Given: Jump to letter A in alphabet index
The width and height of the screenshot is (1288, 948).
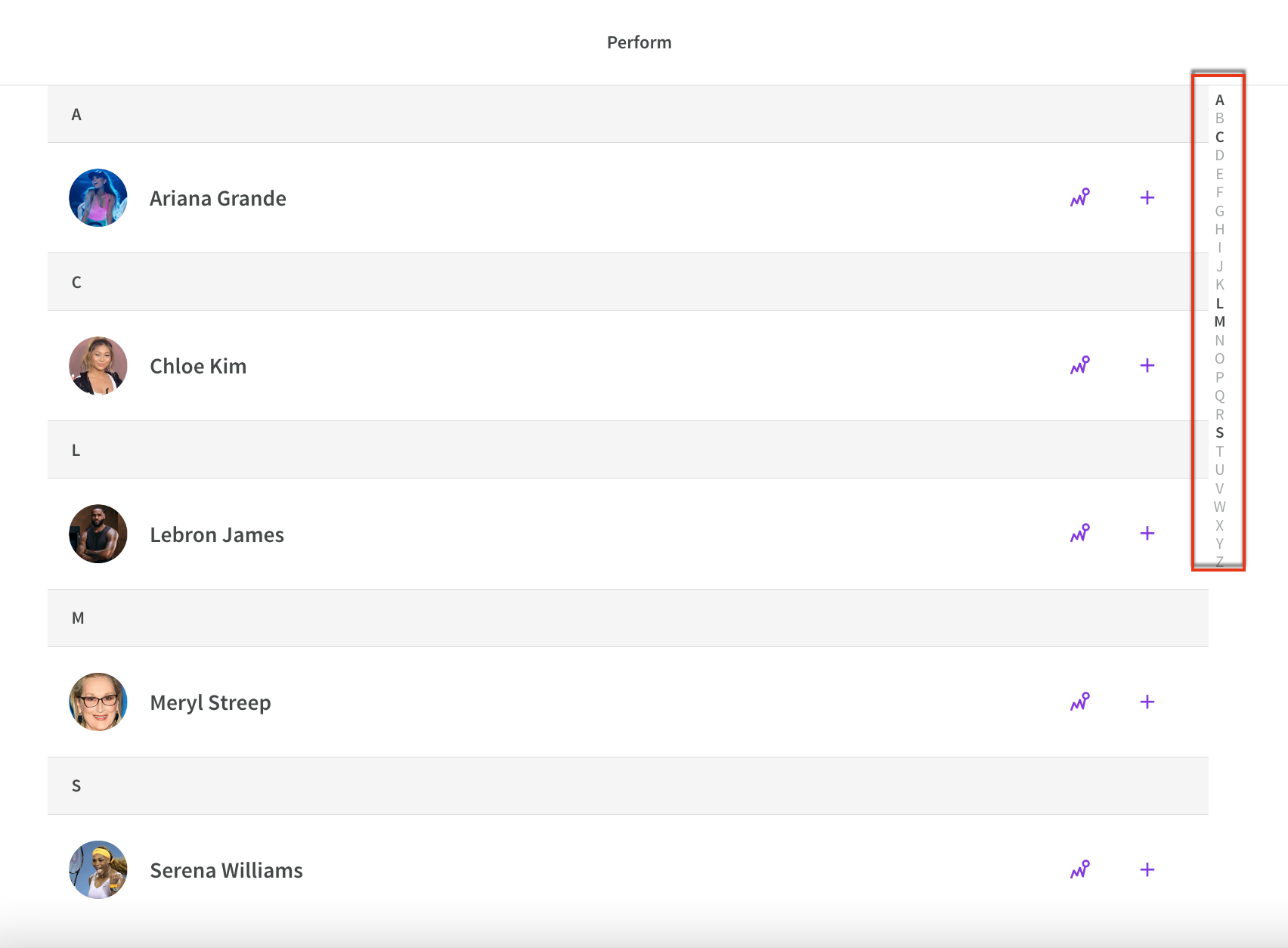Looking at the screenshot, I should coord(1219,100).
